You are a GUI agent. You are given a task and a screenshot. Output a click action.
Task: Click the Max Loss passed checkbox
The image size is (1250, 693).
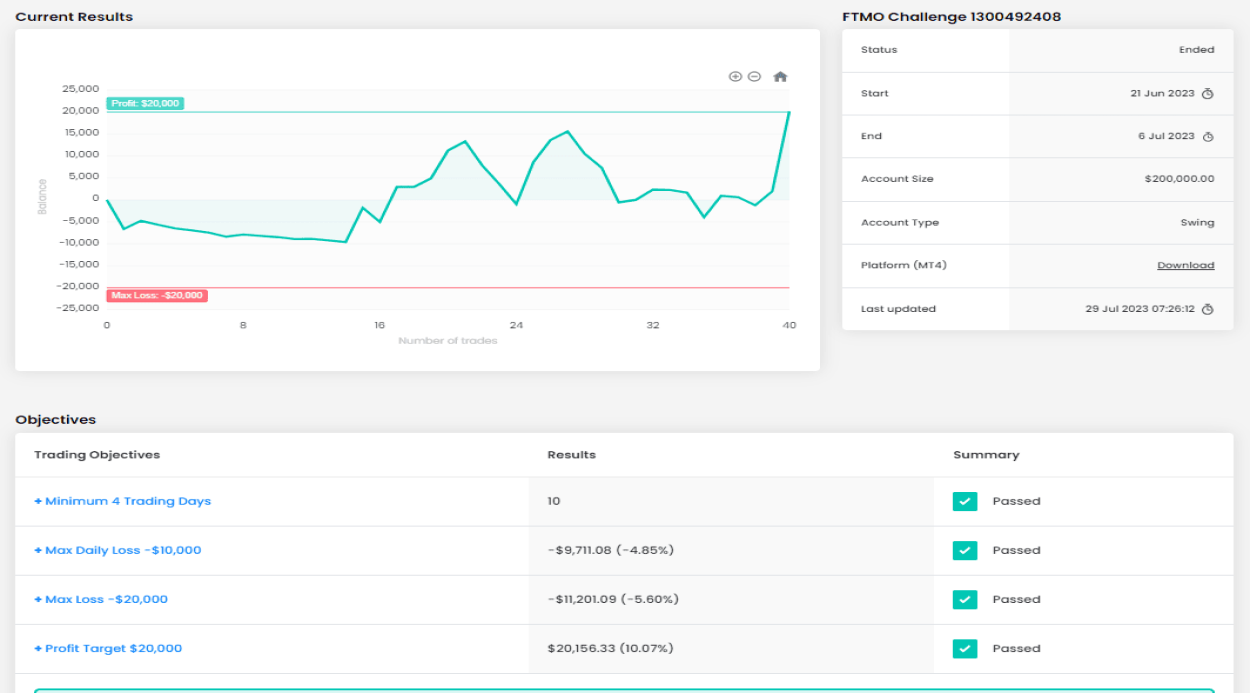click(964, 600)
